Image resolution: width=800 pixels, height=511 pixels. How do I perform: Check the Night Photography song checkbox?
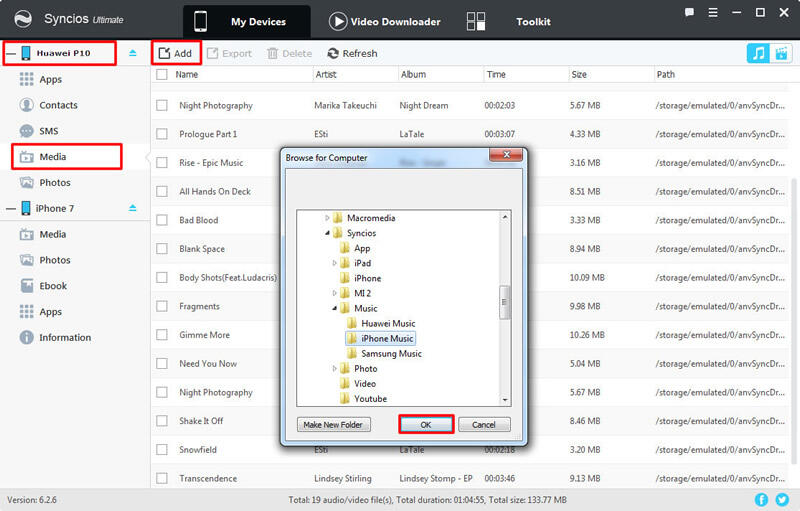coord(162,106)
